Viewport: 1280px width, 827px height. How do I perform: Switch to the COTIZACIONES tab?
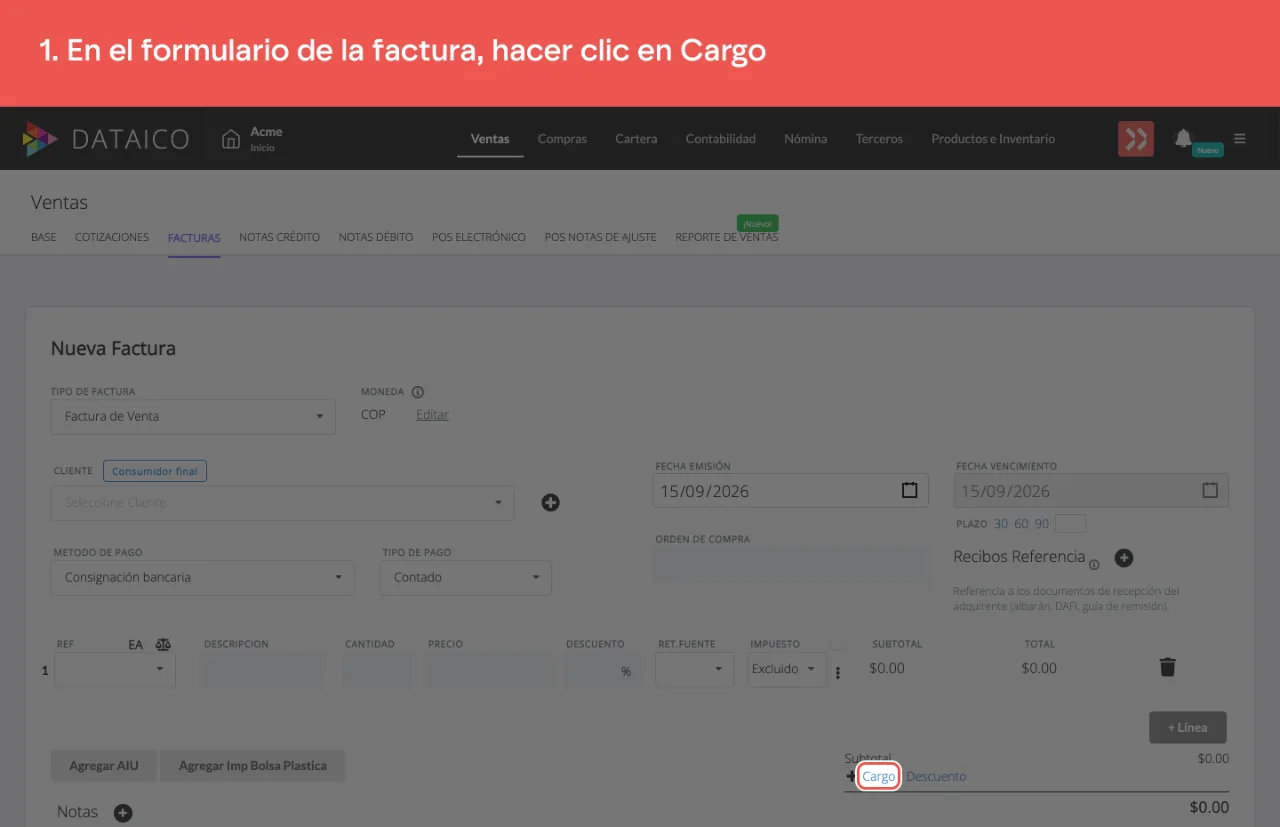click(x=112, y=237)
